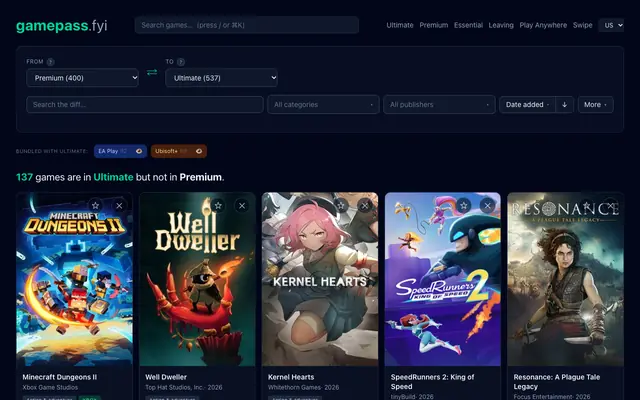Reverse the sort direction arrow
The image size is (640, 400).
click(564, 104)
